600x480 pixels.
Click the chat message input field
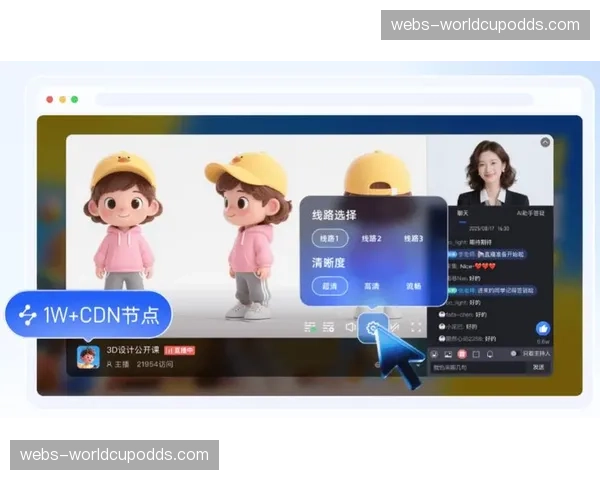(478, 367)
